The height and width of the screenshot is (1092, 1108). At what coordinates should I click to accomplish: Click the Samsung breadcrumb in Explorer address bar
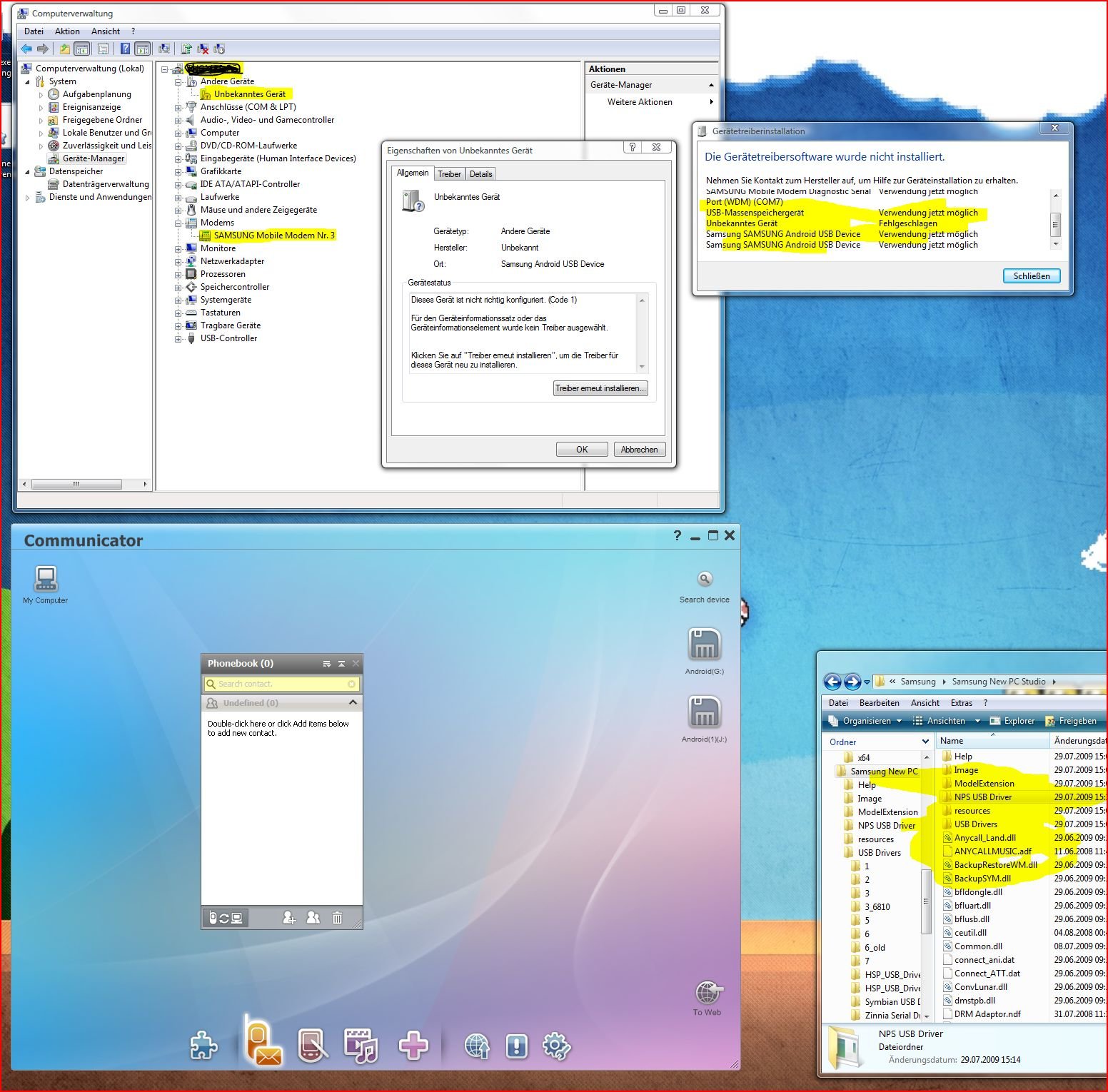(918, 682)
